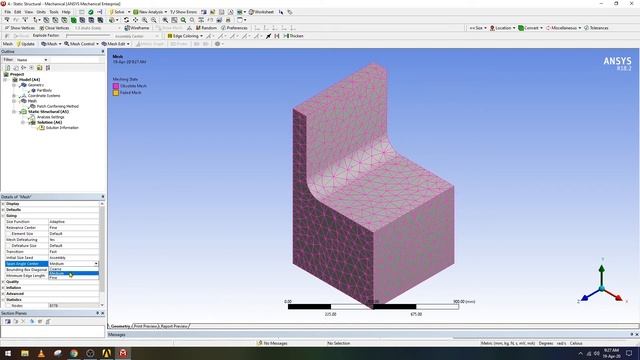Select Solution Information tree item
The height and width of the screenshot is (360, 640).
click(62, 127)
